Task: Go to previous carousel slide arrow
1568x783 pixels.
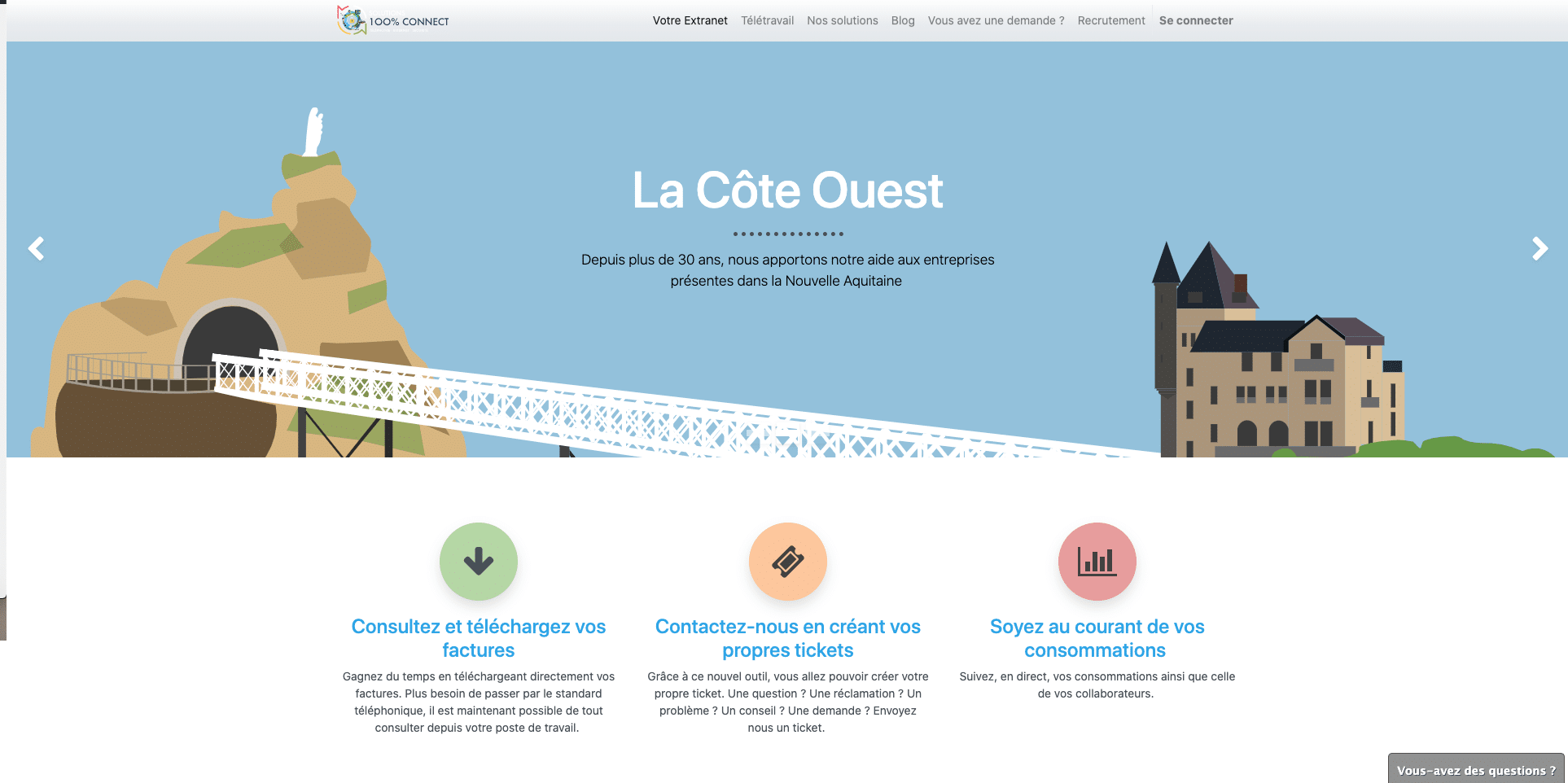Action: 36,248
